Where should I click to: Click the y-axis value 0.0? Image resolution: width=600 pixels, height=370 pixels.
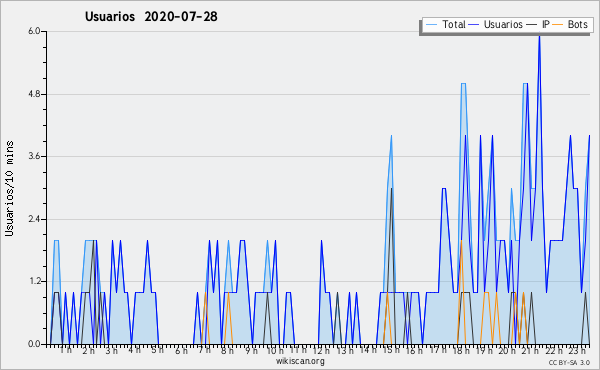point(34,344)
